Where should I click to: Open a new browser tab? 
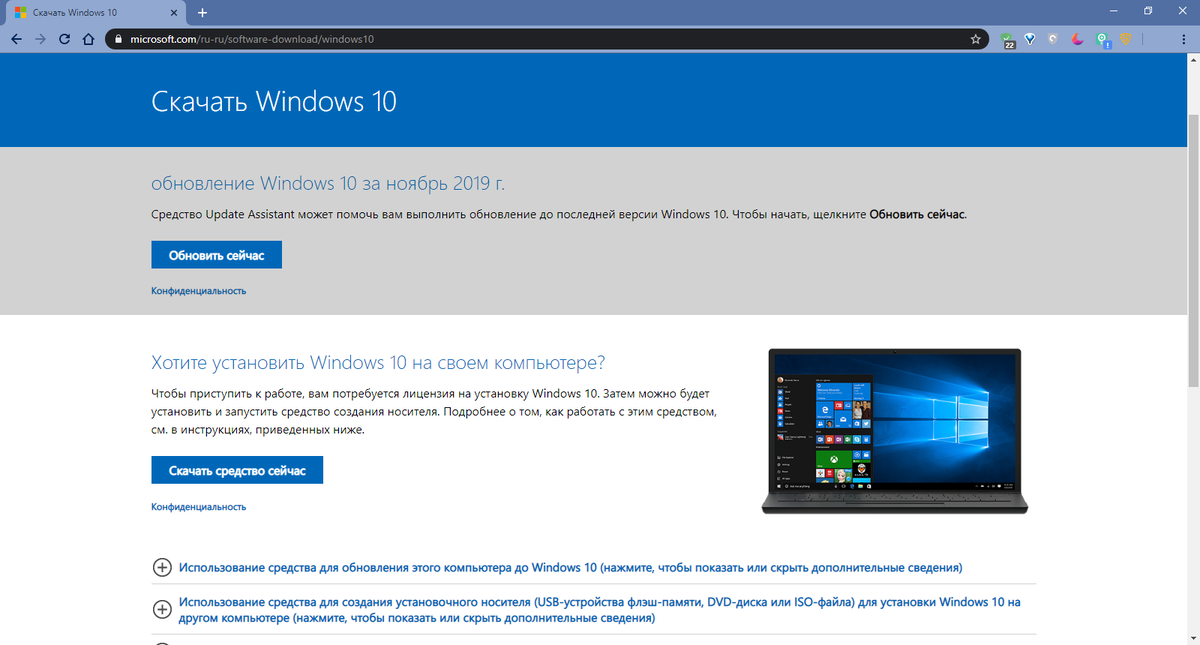click(x=202, y=12)
